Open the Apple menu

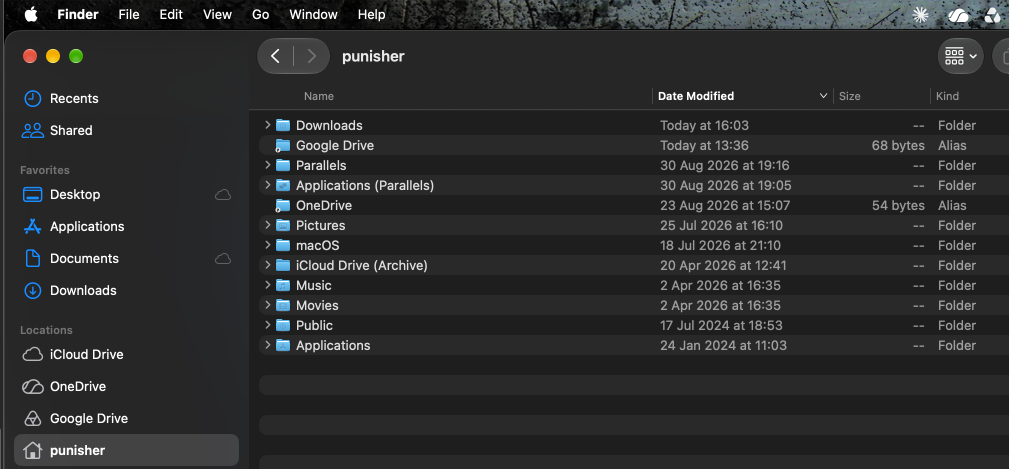(x=31, y=14)
